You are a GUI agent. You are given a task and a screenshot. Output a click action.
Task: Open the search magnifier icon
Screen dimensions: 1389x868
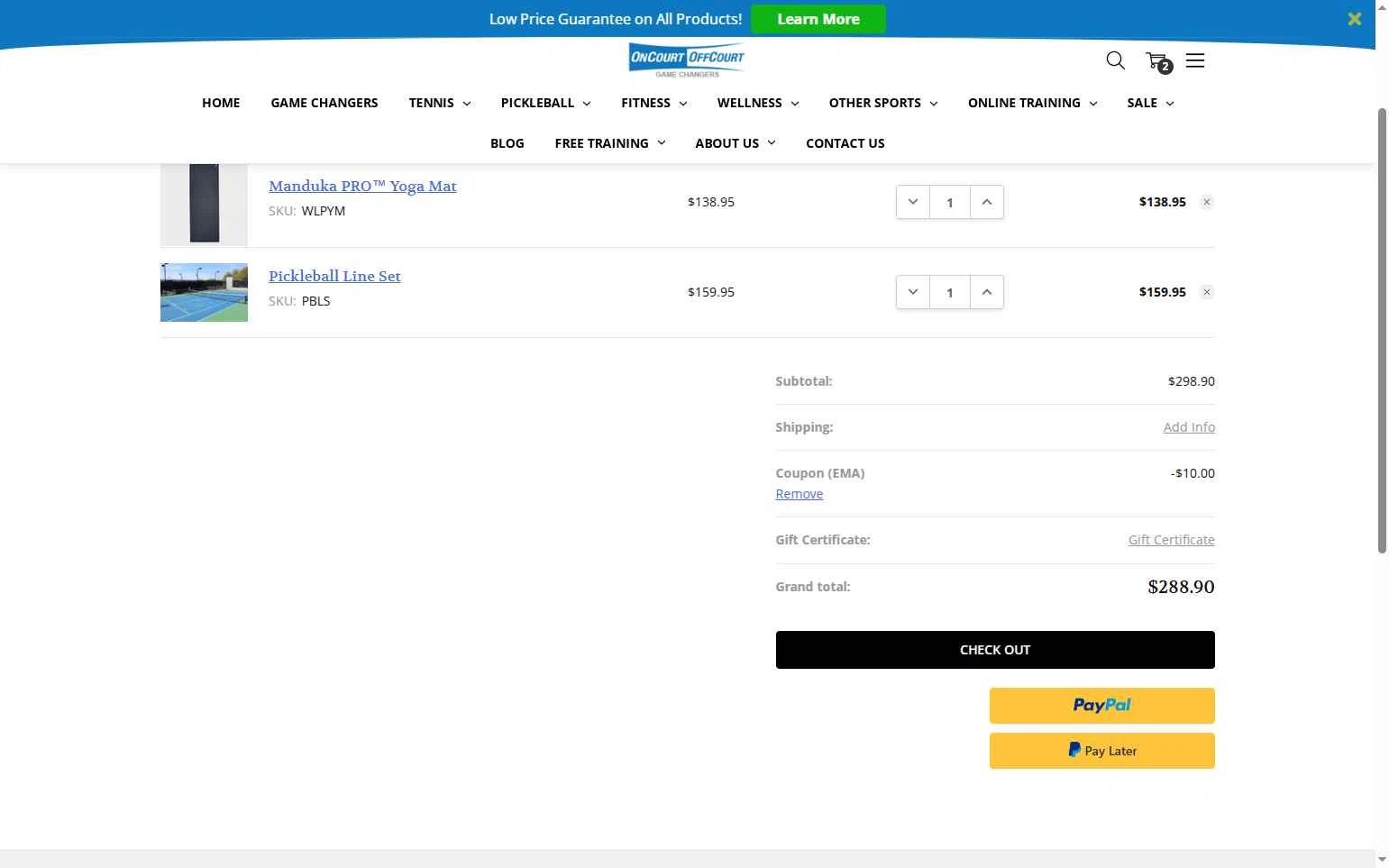[1115, 60]
